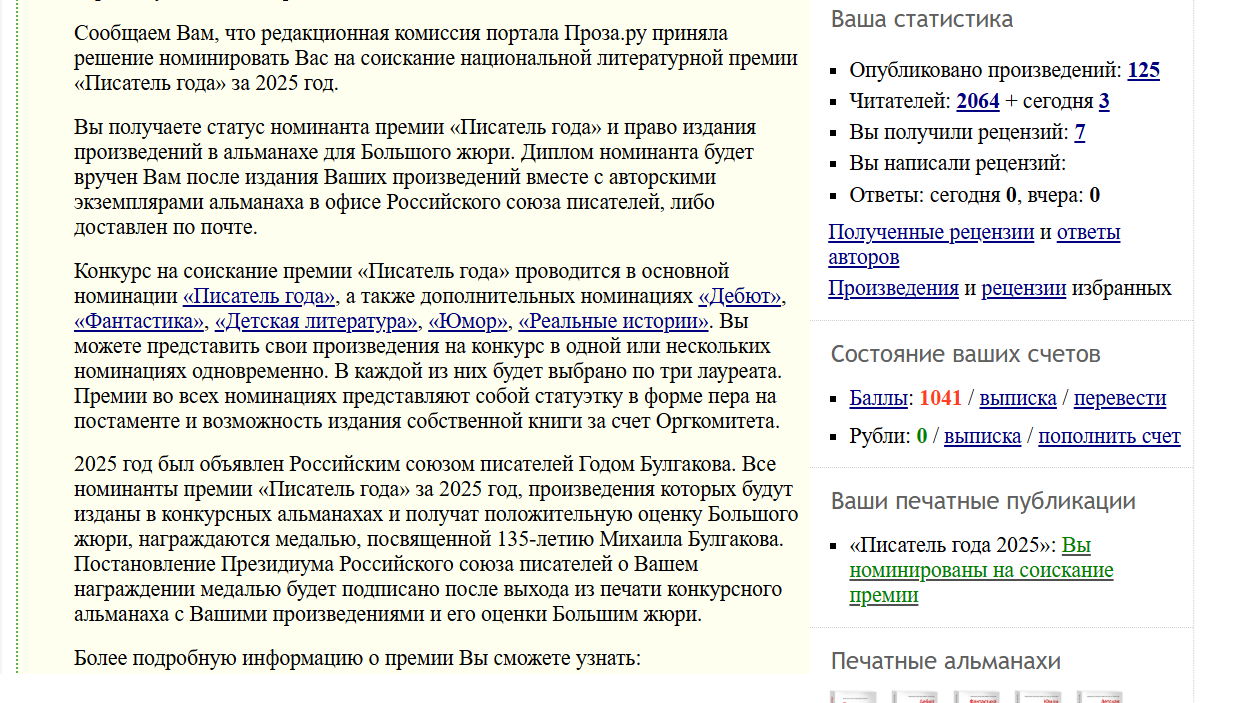The image size is (1253, 703).
Task: Click the Состояние ваших счетов heading
Action: pyautogui.click(x=965, y=354)
